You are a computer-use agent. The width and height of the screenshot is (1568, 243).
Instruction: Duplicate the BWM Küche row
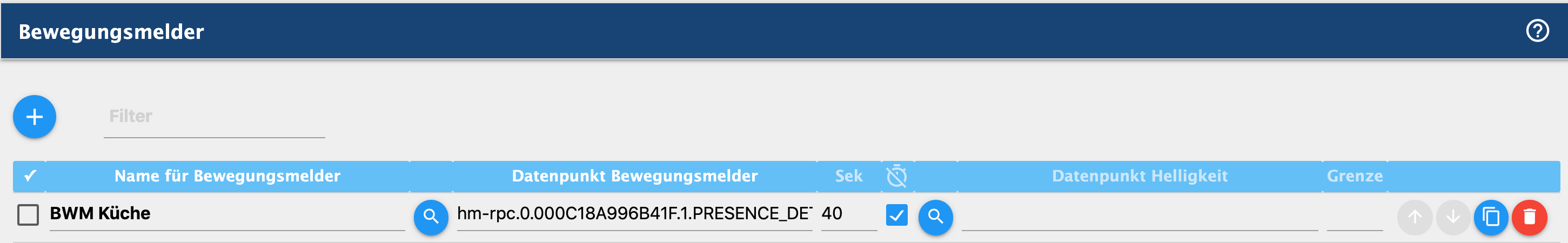pos(1491,217)
